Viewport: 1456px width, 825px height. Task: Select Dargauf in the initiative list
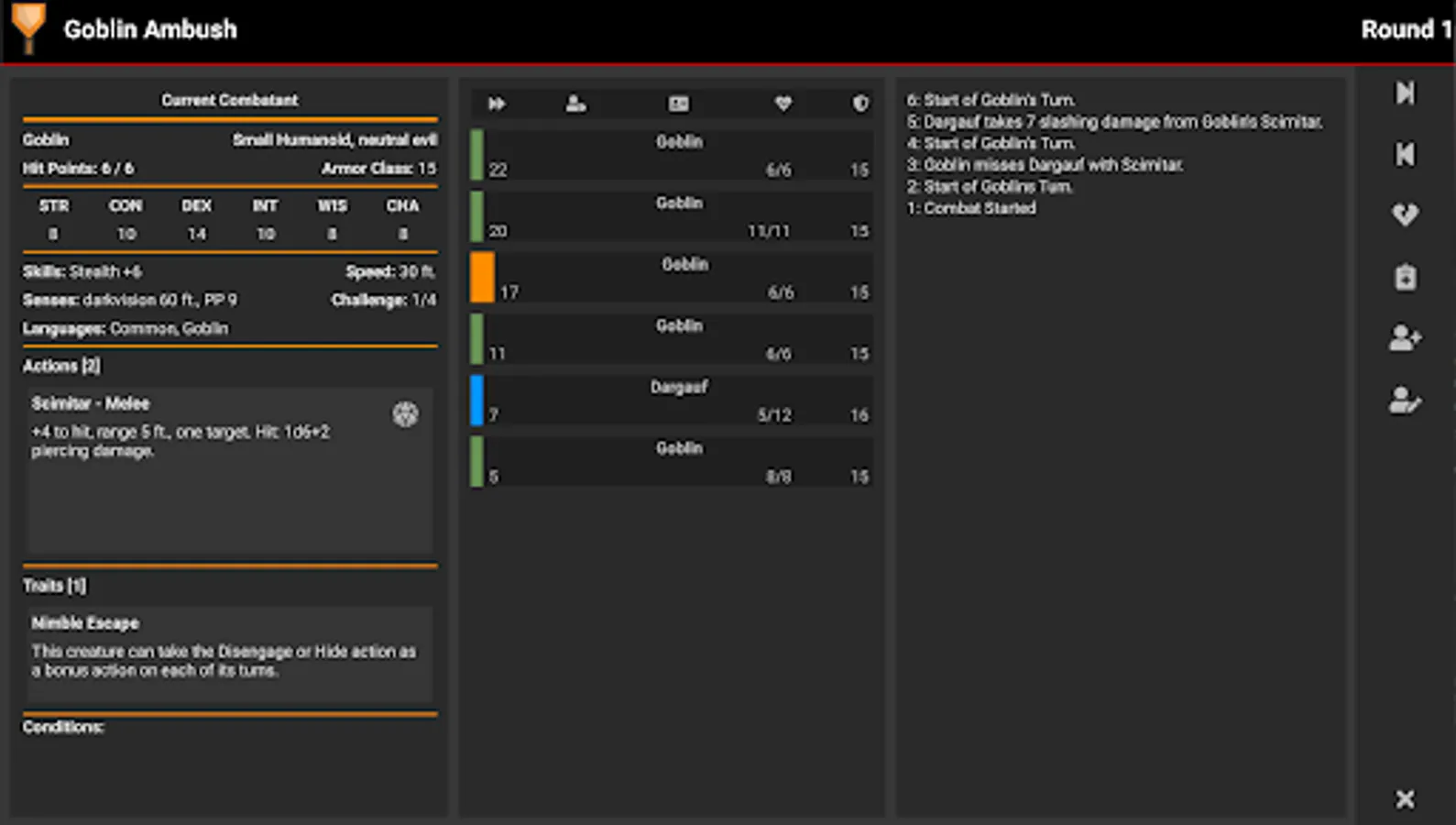point(671,401)
